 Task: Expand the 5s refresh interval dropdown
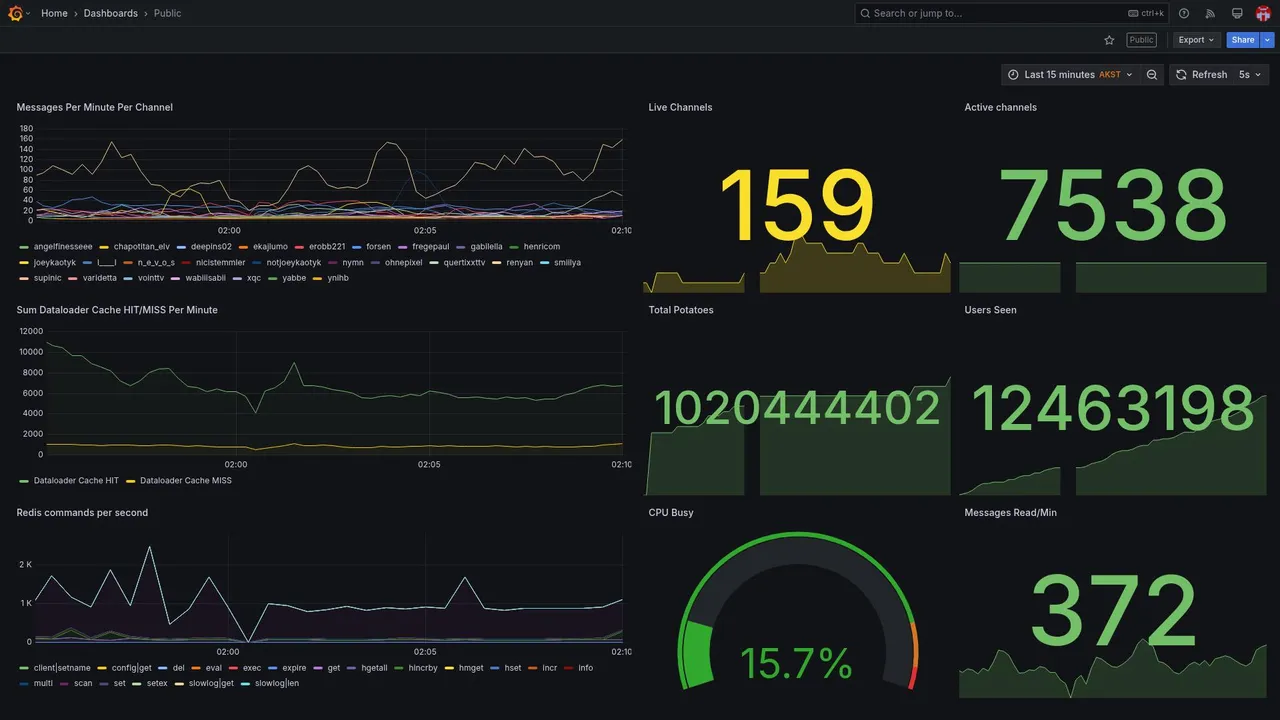point(1250,75)
